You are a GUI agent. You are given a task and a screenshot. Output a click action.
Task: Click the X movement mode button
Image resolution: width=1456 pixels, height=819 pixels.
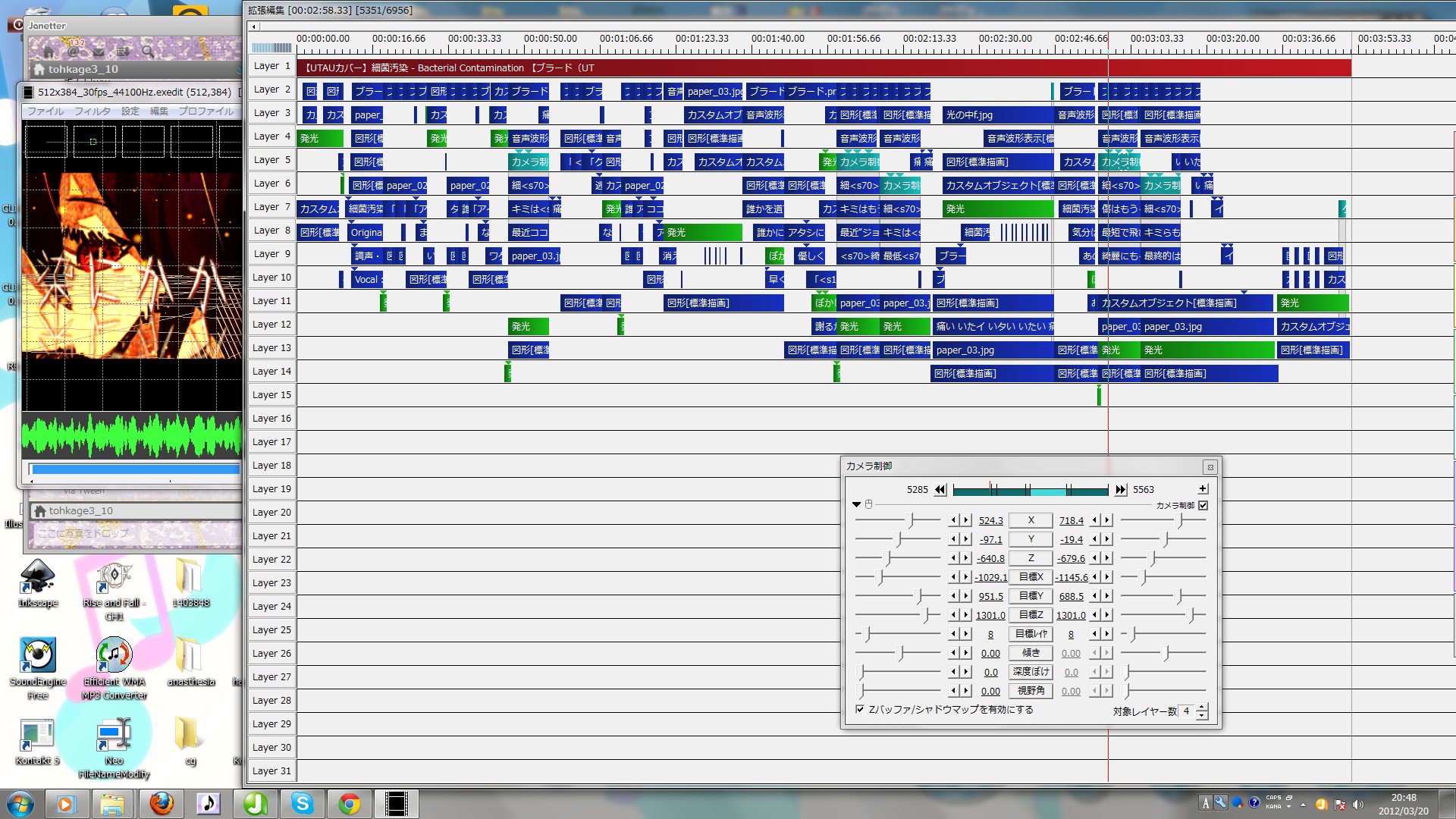click(x=1031, y=520)
